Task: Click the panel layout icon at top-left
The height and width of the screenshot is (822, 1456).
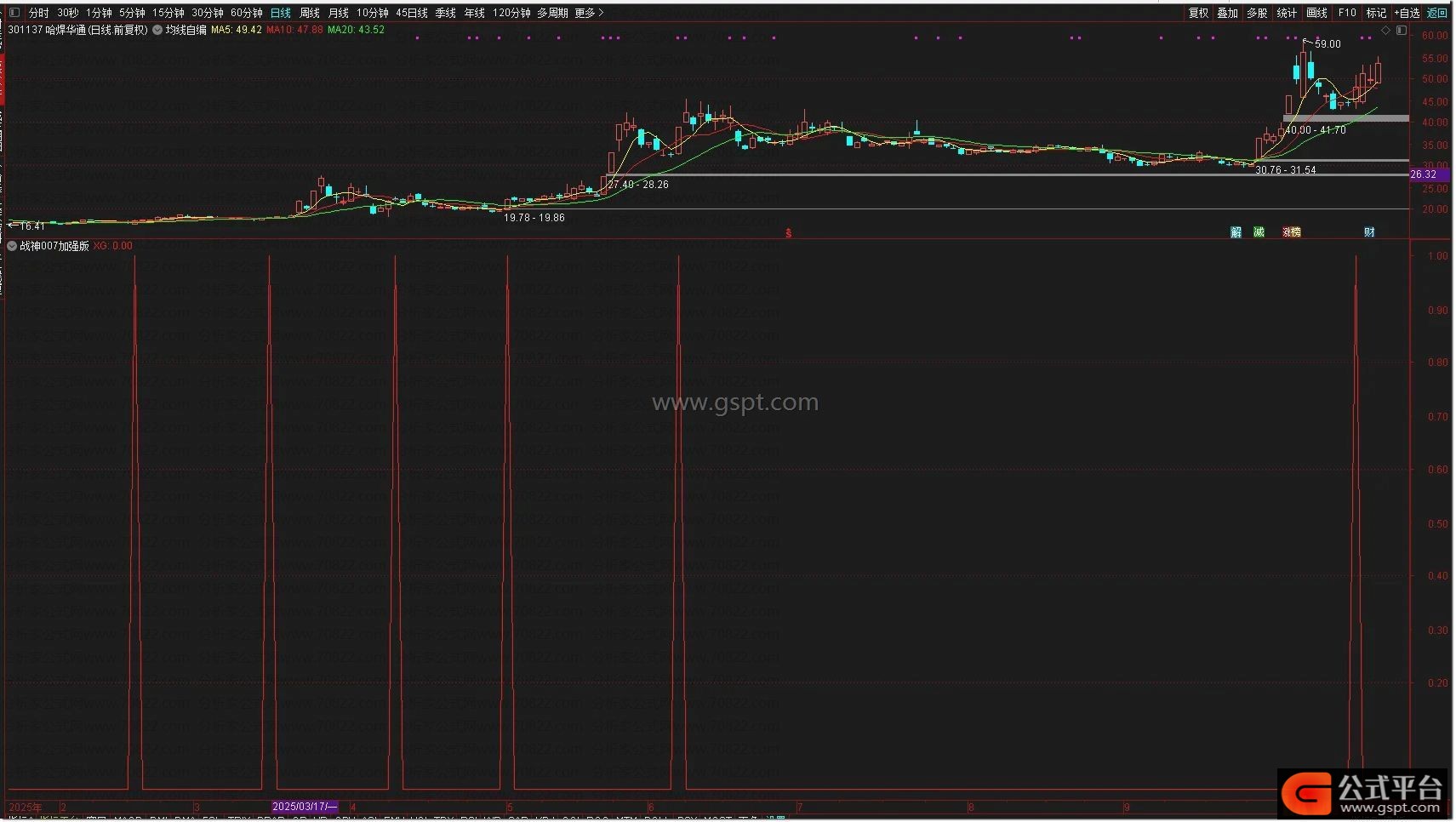Action: pos(14,12)
